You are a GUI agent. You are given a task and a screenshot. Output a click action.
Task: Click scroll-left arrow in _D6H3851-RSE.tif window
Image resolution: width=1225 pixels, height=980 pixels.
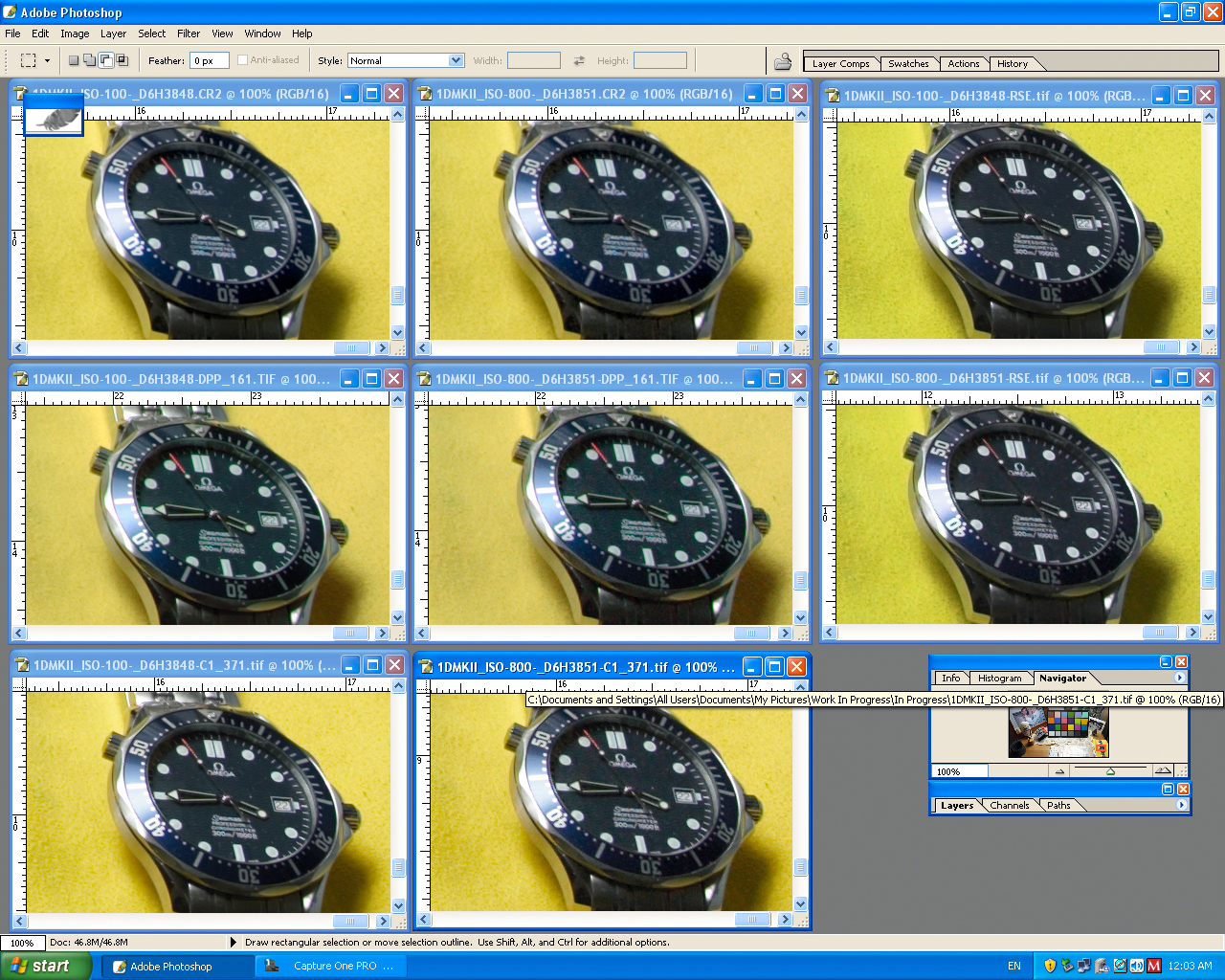[830, 633]
